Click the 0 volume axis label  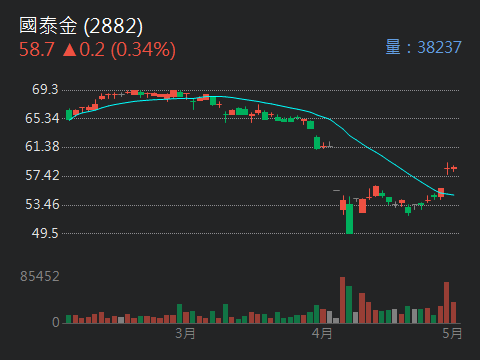point(56,322)
